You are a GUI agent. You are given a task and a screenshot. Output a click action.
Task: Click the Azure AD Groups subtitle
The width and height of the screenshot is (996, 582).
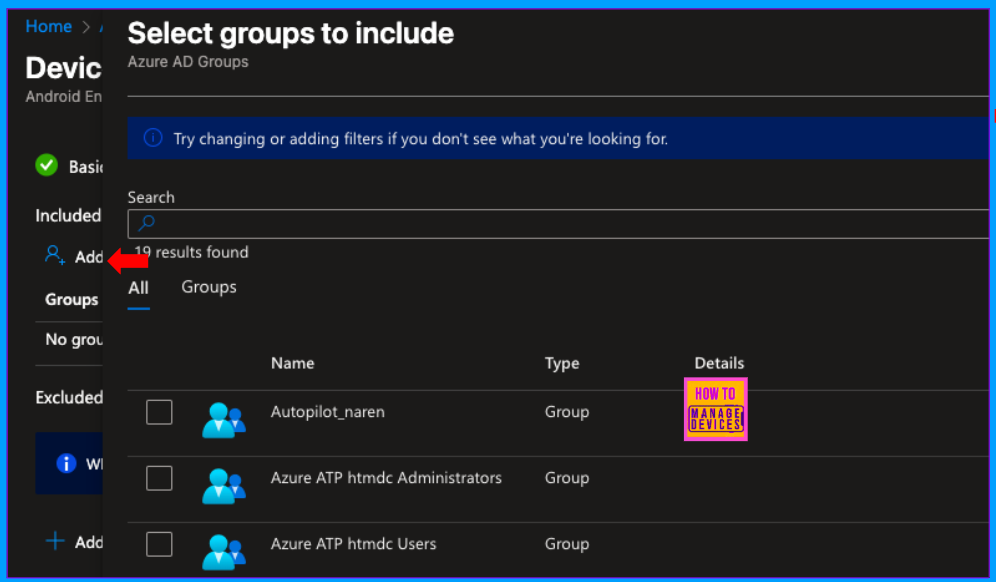tap(188, 62)
